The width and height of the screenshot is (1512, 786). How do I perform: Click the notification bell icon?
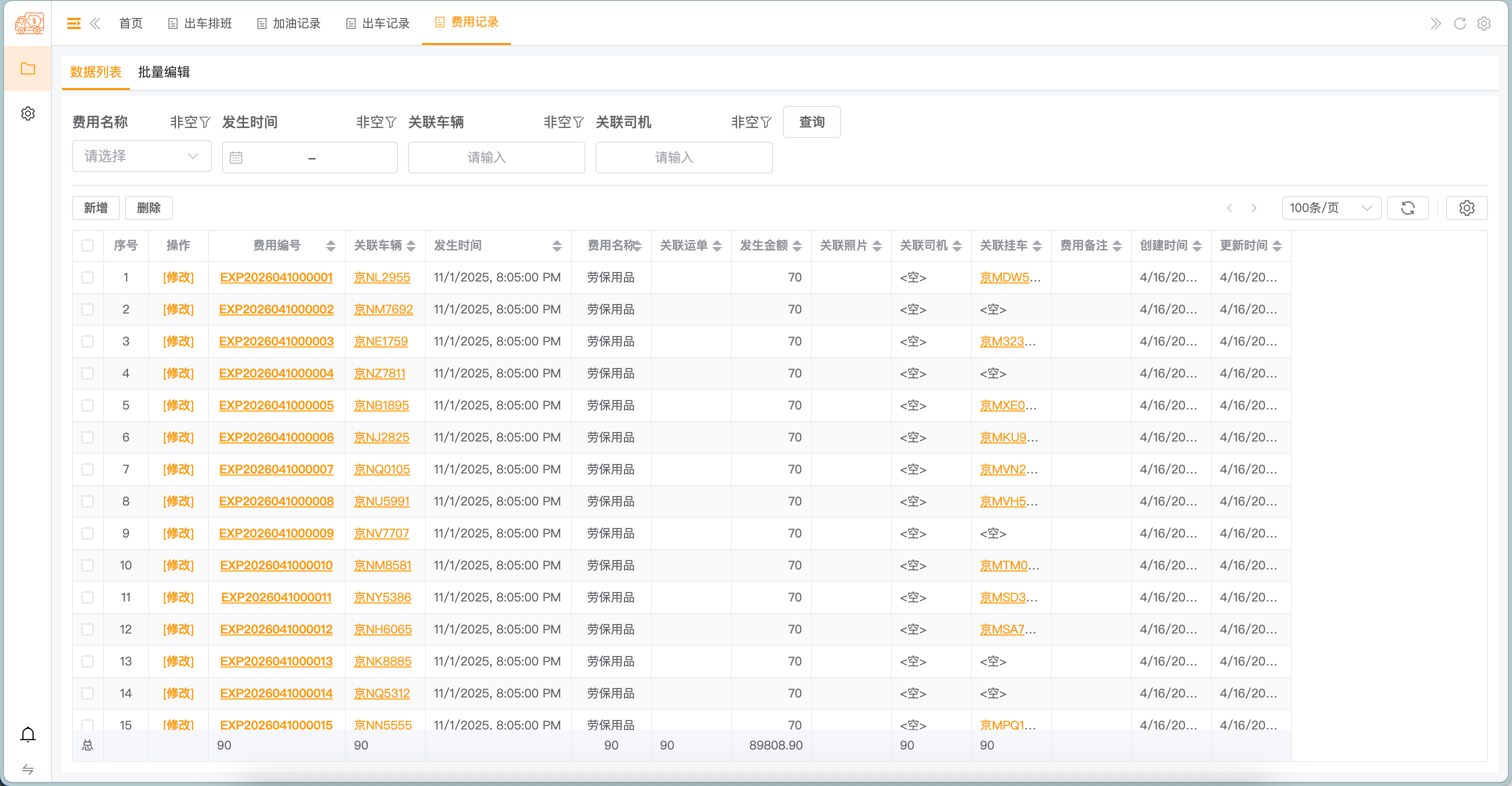pos(27,734)
